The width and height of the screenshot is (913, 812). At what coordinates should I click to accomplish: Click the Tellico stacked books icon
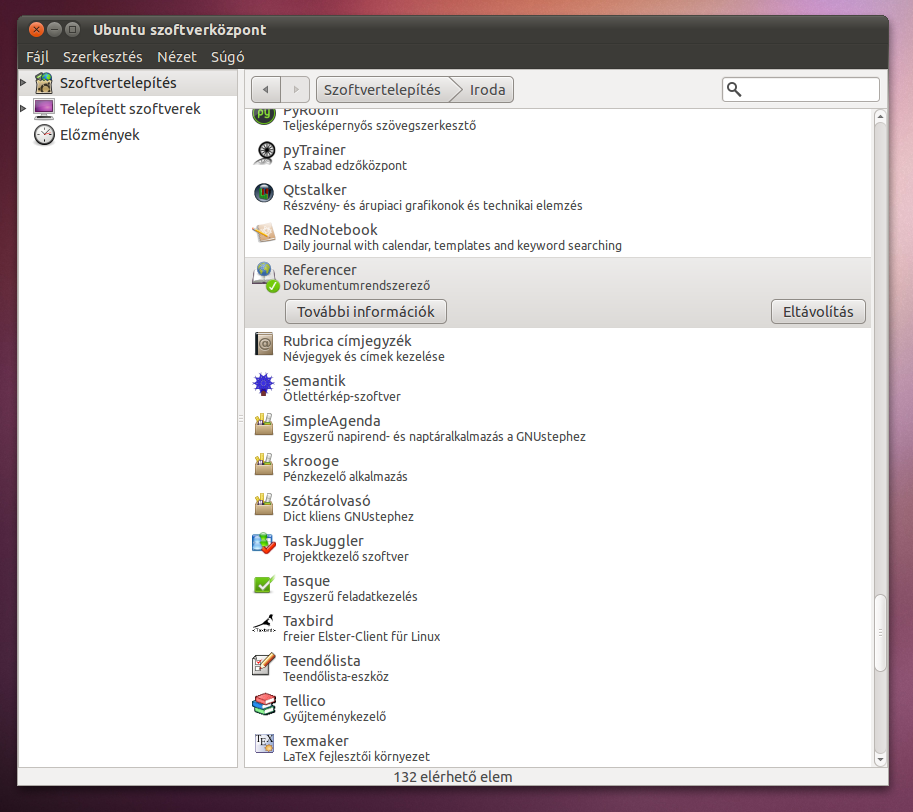click(264, 704)
